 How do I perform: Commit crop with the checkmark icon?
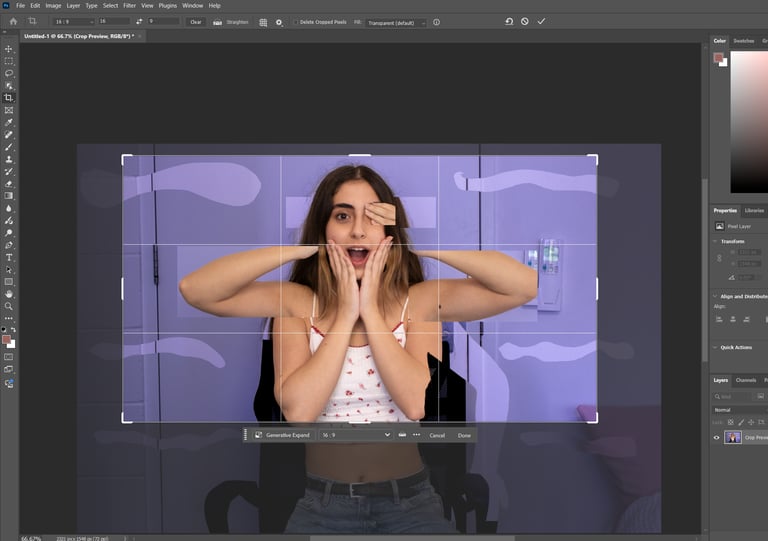click(x=541, y=21)
